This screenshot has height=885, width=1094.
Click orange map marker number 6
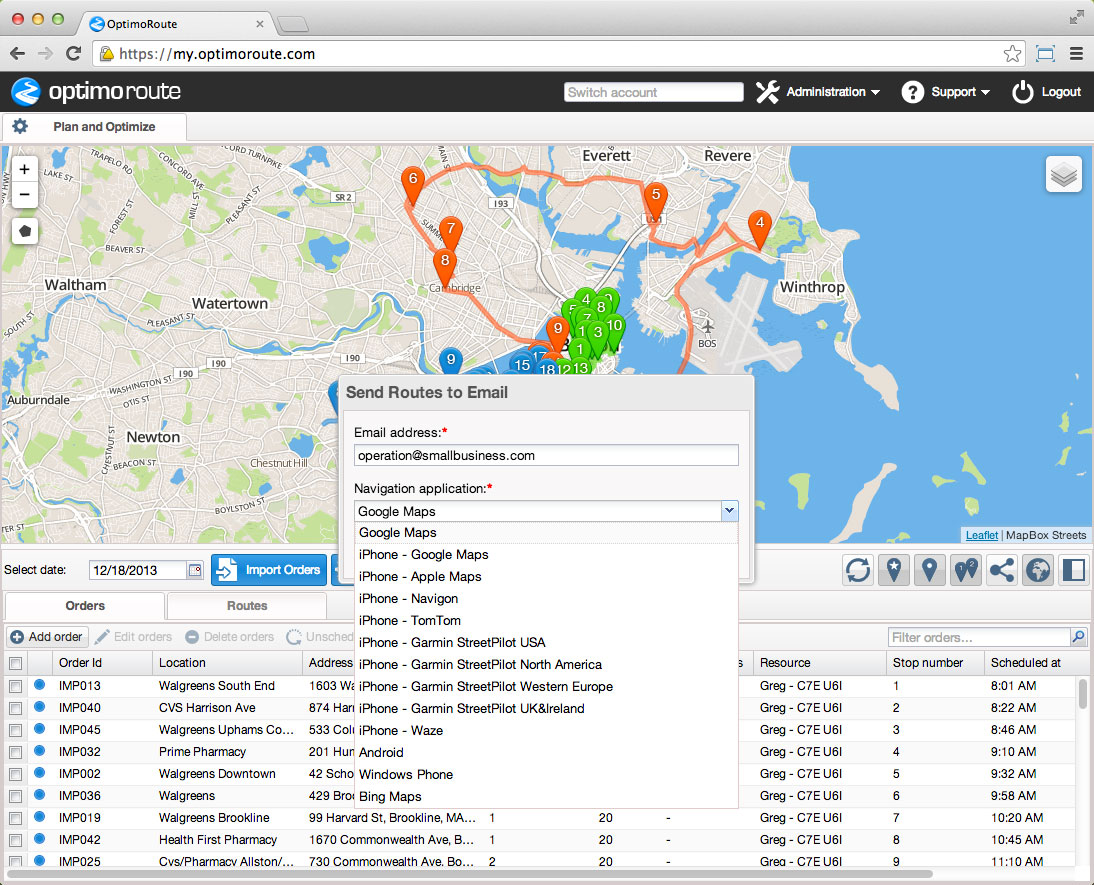pos(413,185)
